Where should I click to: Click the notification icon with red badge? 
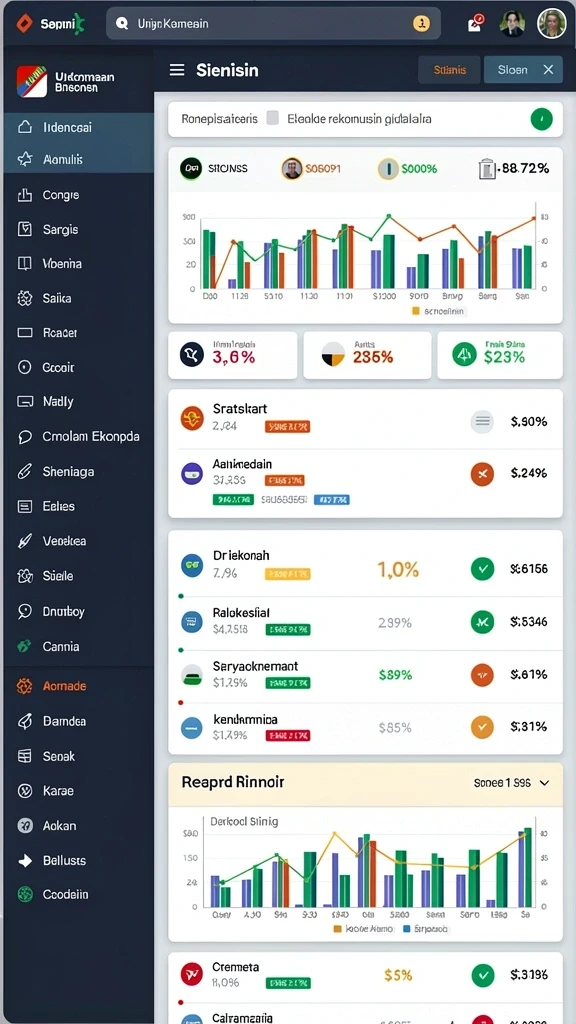475,24
